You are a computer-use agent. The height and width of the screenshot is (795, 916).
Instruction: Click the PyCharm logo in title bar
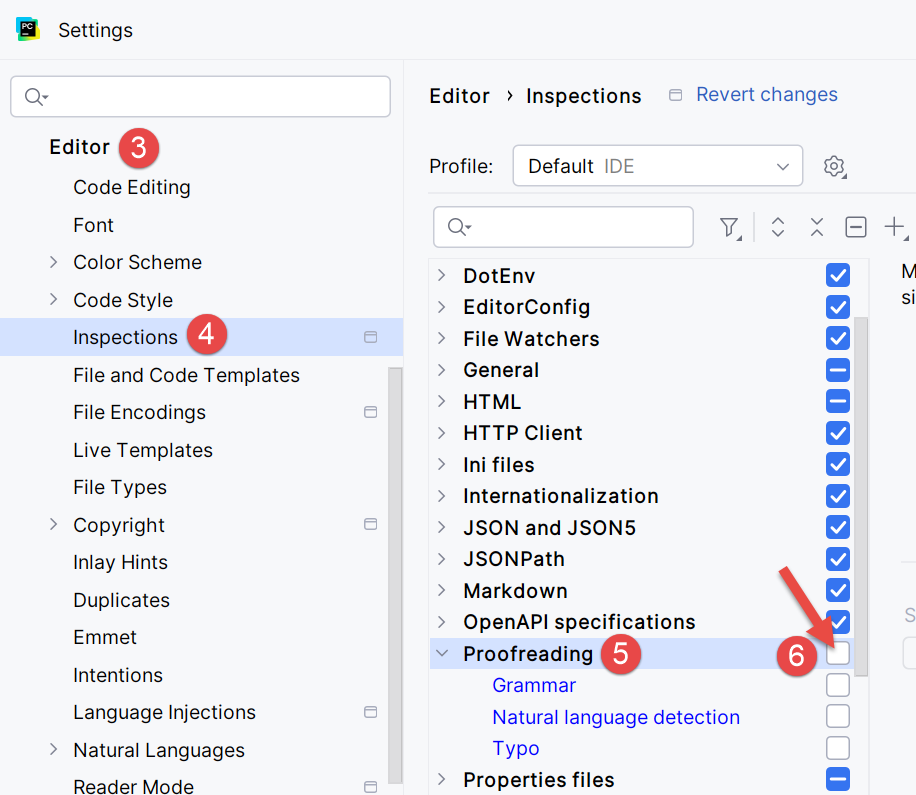pos(28,29)
